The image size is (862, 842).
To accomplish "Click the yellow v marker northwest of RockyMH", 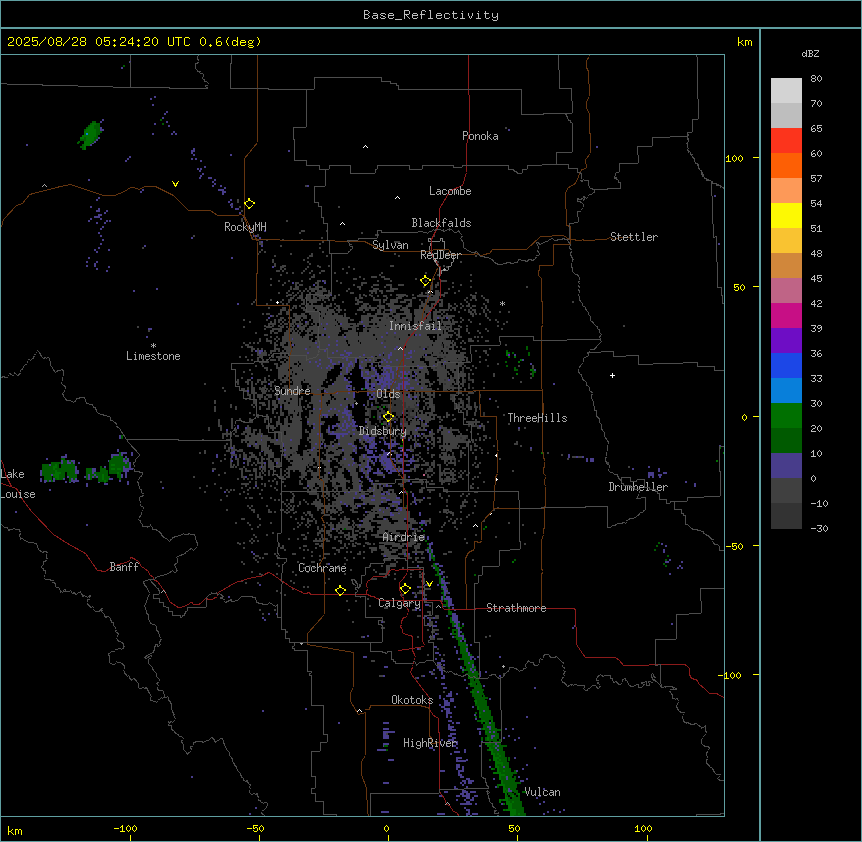I will 175,184.
